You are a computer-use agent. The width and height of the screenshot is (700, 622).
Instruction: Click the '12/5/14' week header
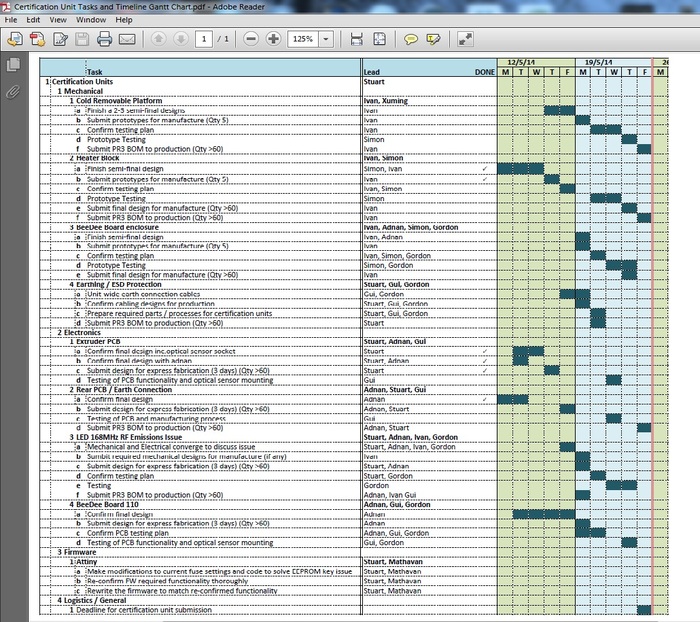521,63
